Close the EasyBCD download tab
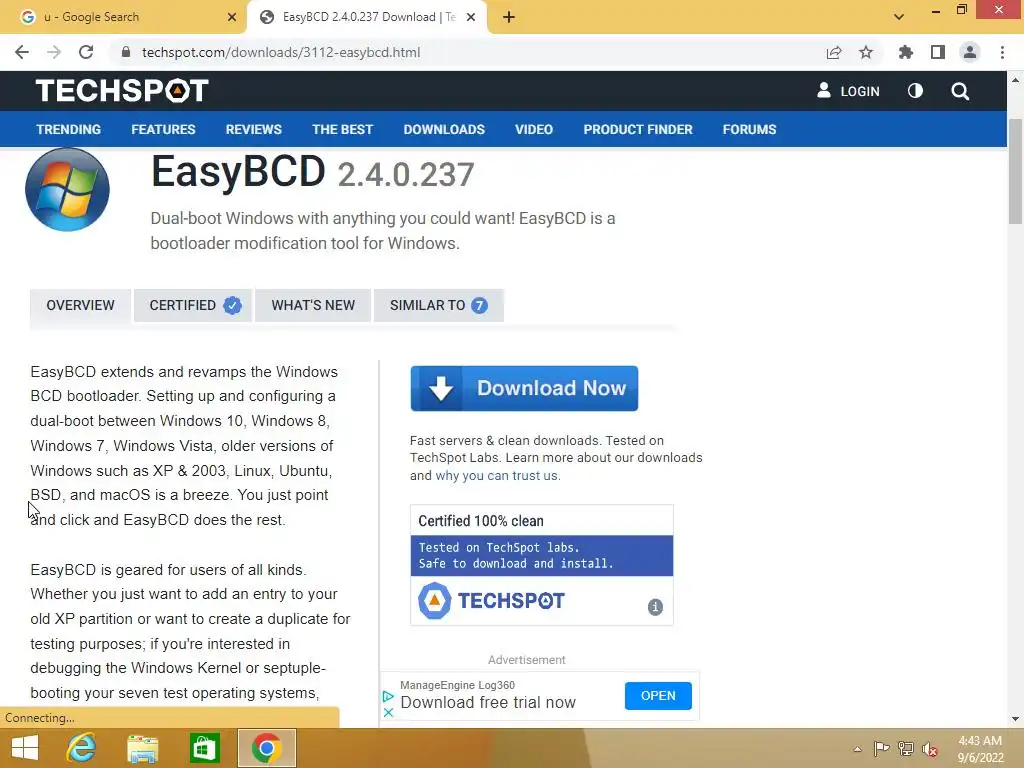This screenshot has width=1024, height=768. coord(471,17)
